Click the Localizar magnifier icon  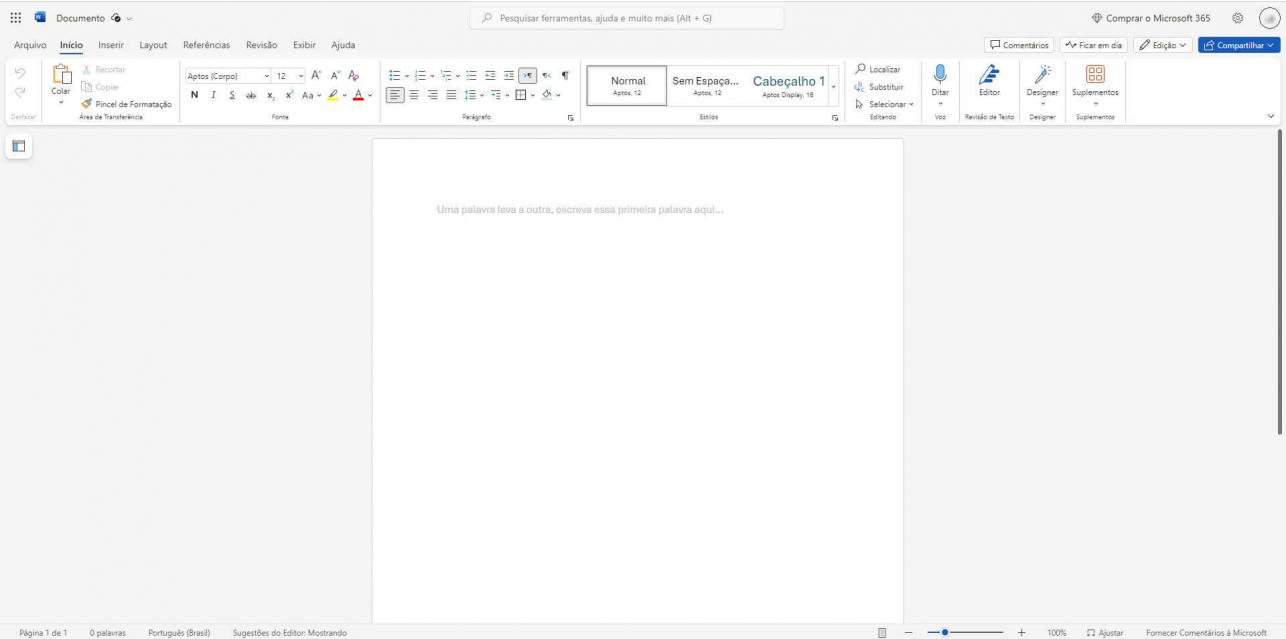pos(859,69)
